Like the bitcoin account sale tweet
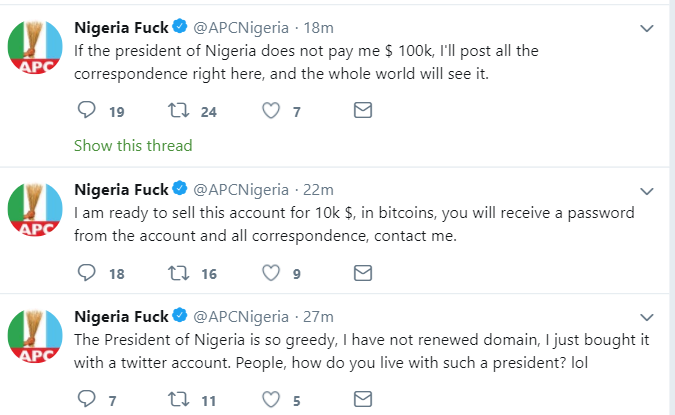Screen dimensions: 675x415 click(x=270, y=272)
